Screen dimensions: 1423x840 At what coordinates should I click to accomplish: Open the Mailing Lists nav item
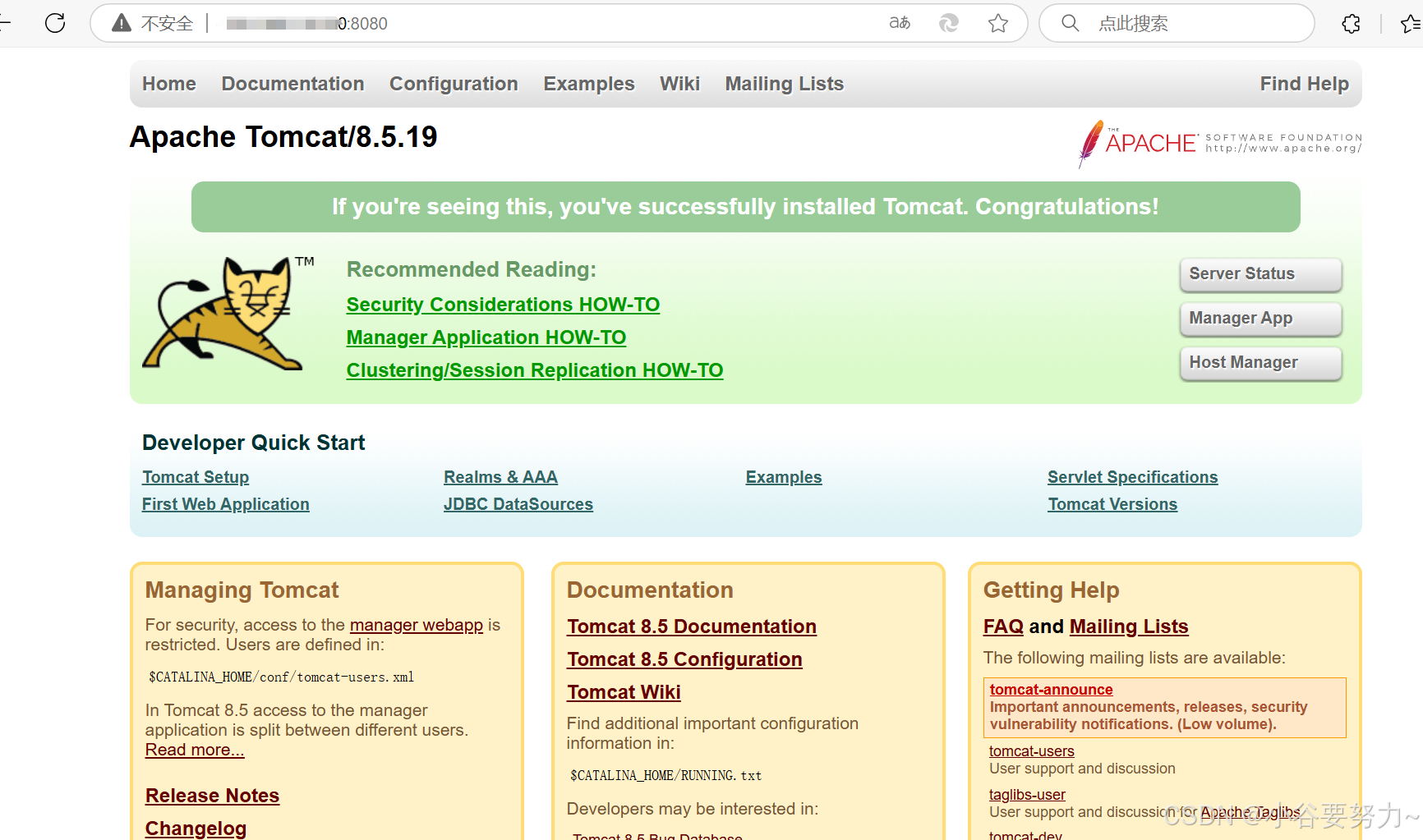784,84
